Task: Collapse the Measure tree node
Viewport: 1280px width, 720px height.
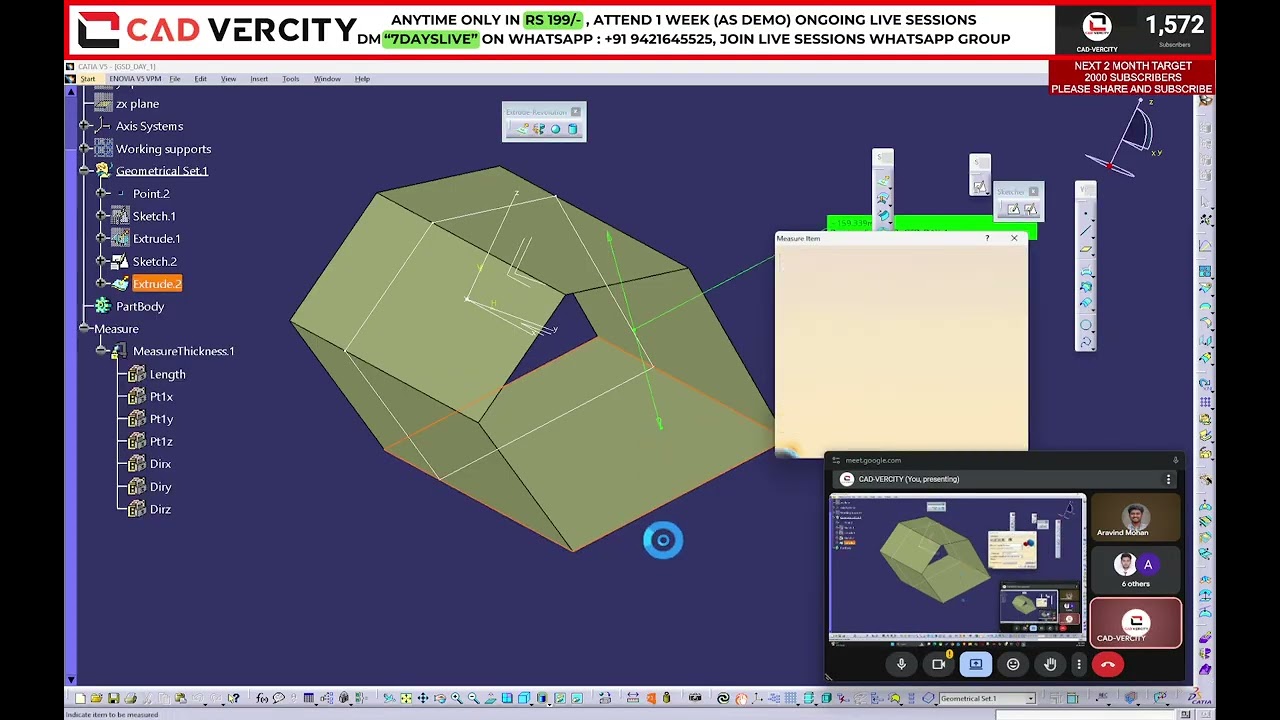Action: (86, 329)
